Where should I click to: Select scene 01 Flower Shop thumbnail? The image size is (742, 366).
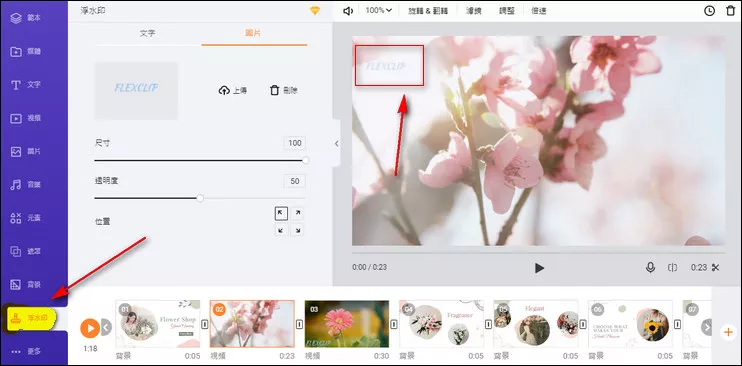[158, 324]
